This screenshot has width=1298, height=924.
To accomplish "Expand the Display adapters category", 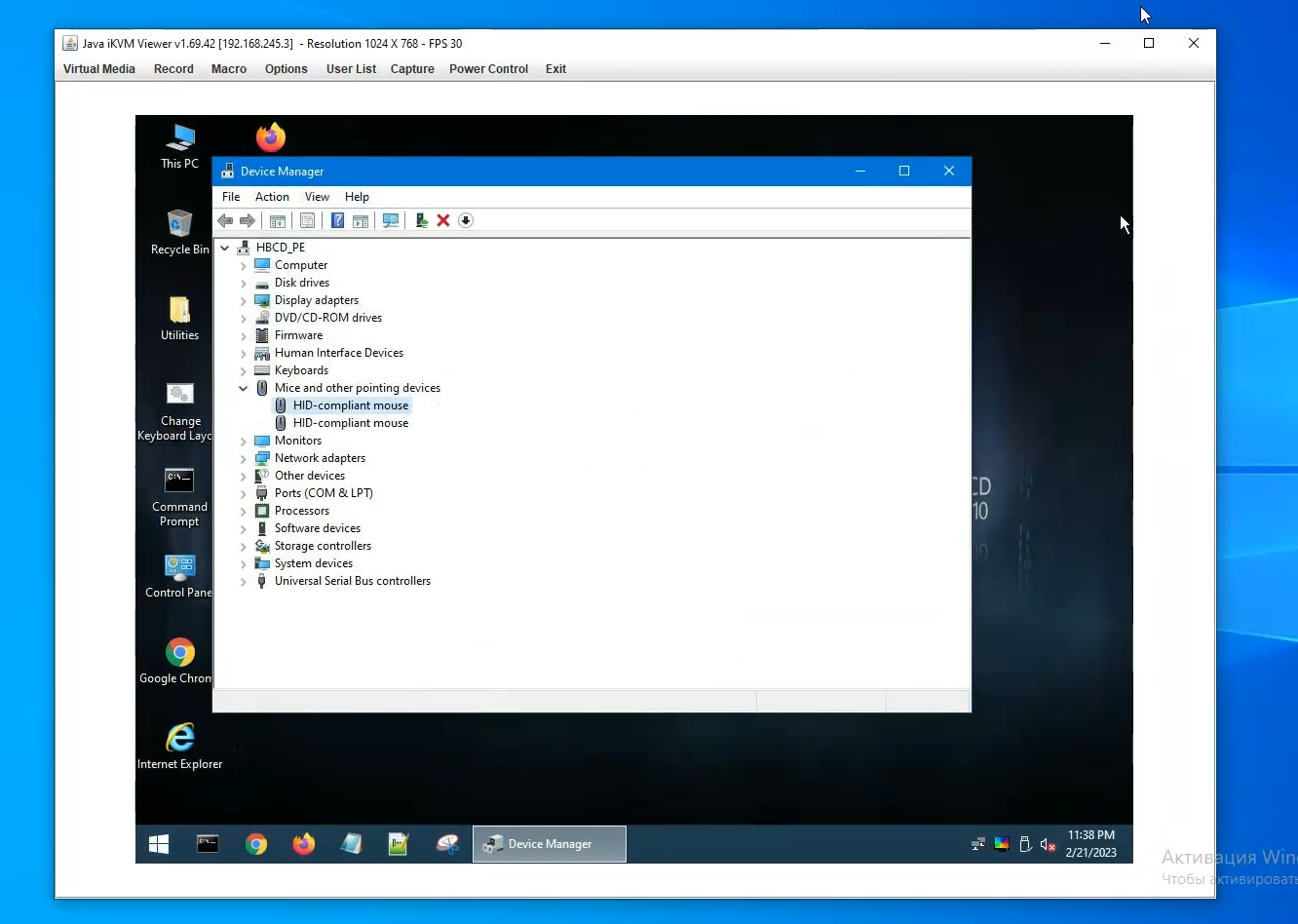I will [244, 300].
